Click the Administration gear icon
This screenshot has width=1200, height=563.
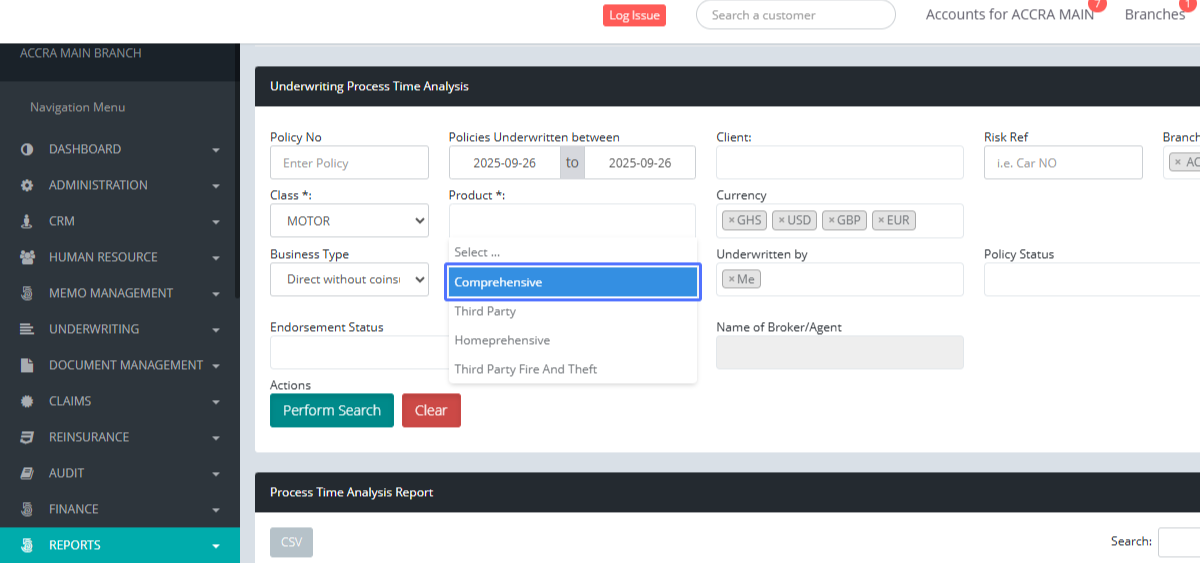(x=27, y=185)
